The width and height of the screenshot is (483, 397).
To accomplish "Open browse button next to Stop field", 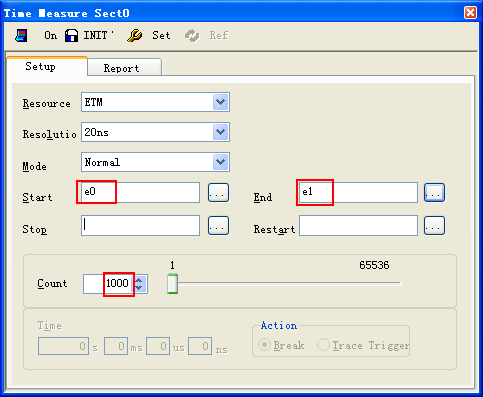I will click(x=218, y=225).
